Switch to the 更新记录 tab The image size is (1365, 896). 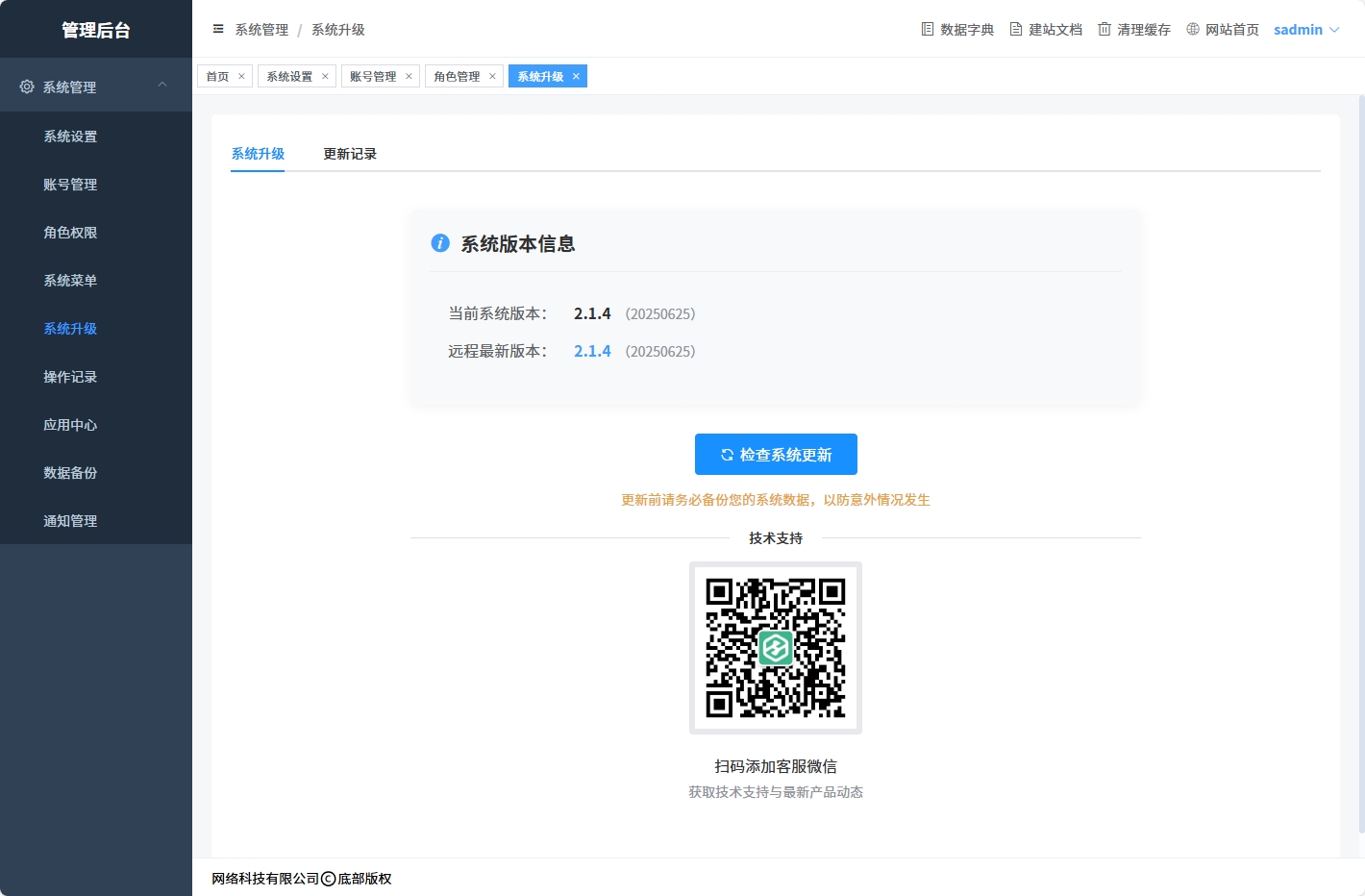point(350,154)
